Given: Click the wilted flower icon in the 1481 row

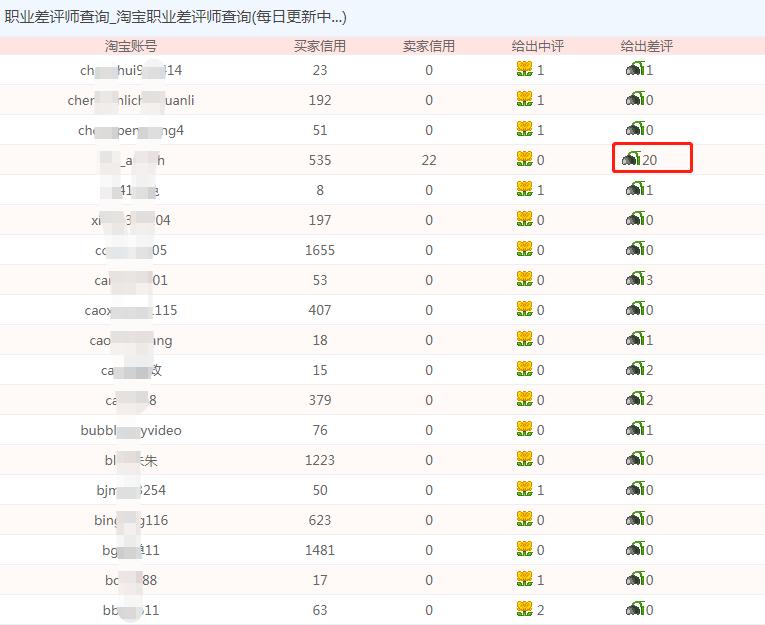Looking at the screenshot, I should coord(636,548).
